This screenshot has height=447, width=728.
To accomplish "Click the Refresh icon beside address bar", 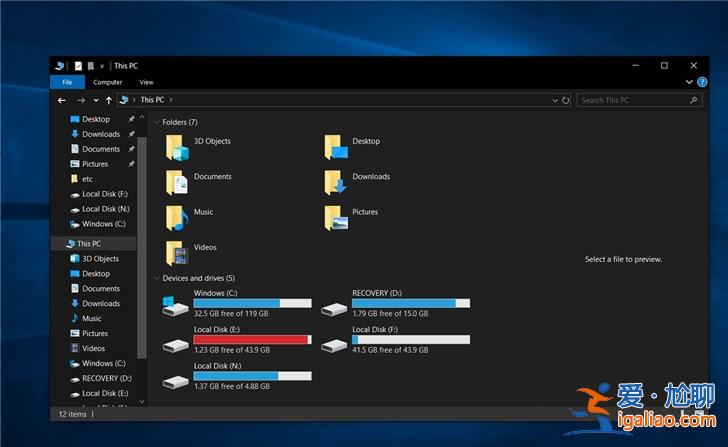I will (566, 100).
